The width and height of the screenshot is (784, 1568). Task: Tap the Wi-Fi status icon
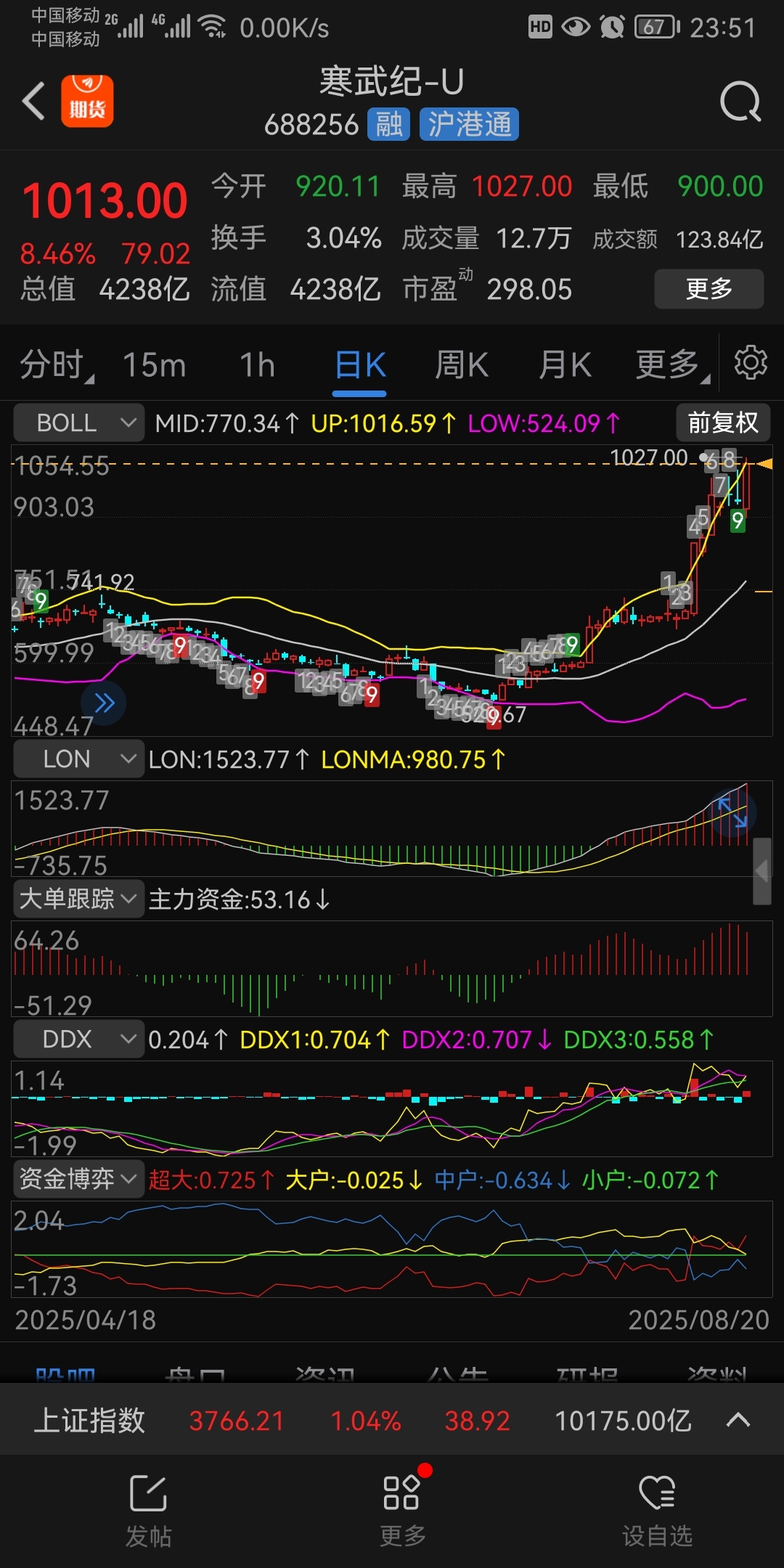click(x=212, y=27)
